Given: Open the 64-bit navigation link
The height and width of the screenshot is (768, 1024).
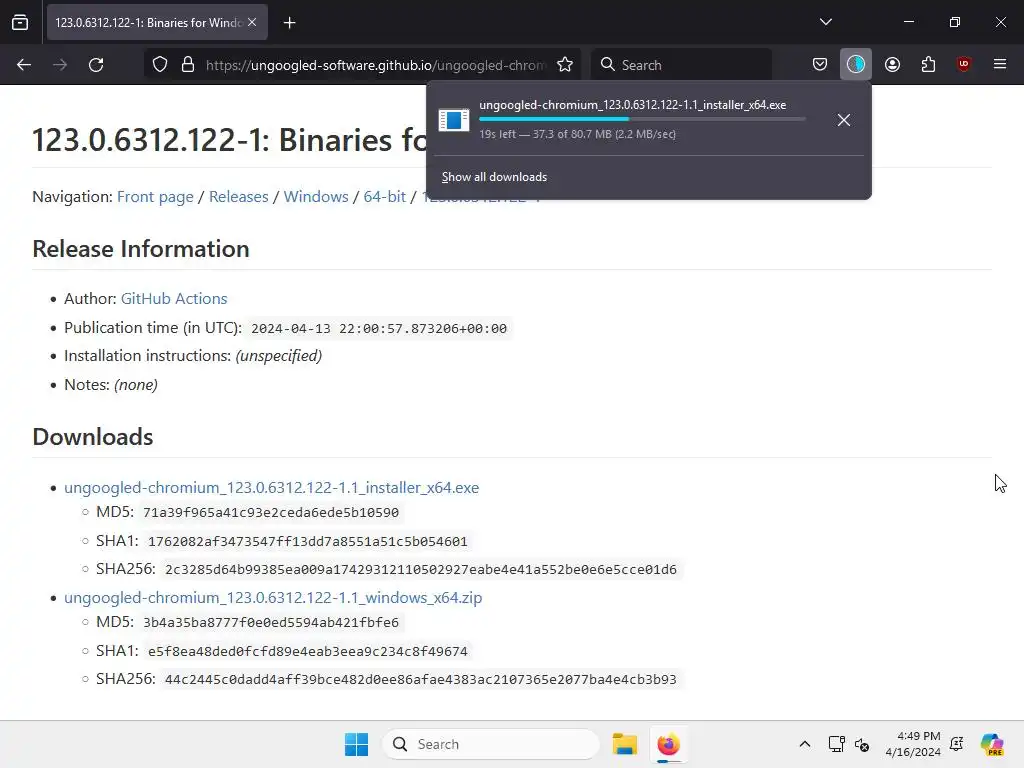Looking at the screenshot, I should click(385, 197).
